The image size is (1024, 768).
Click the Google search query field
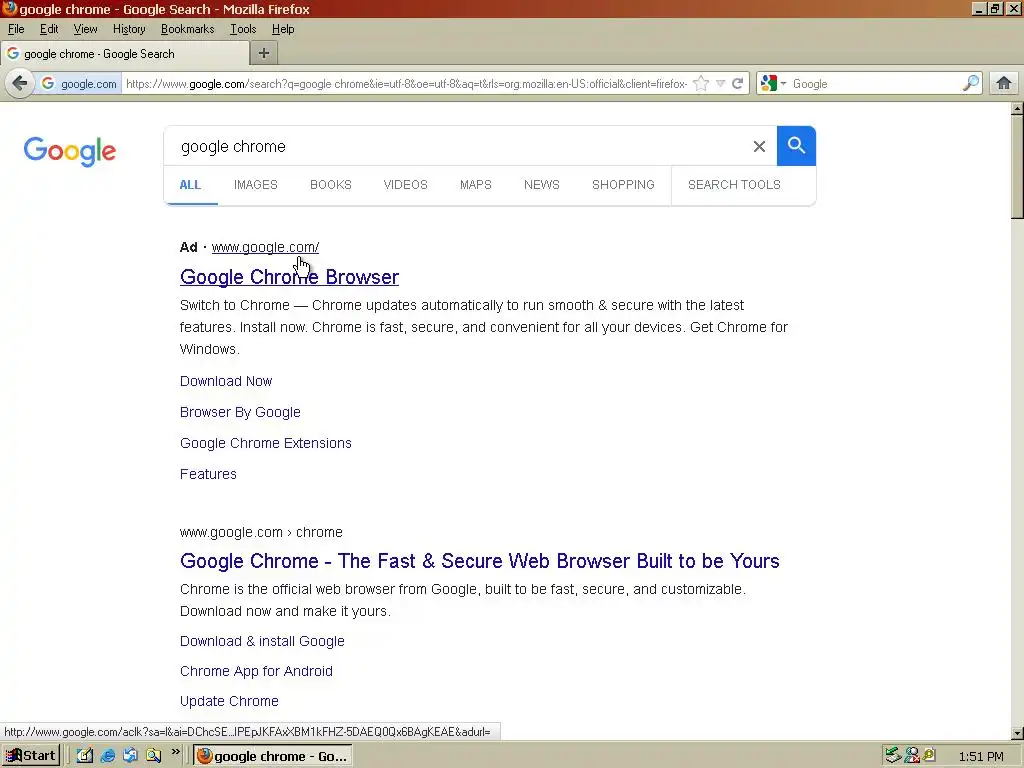coord(457,146)
